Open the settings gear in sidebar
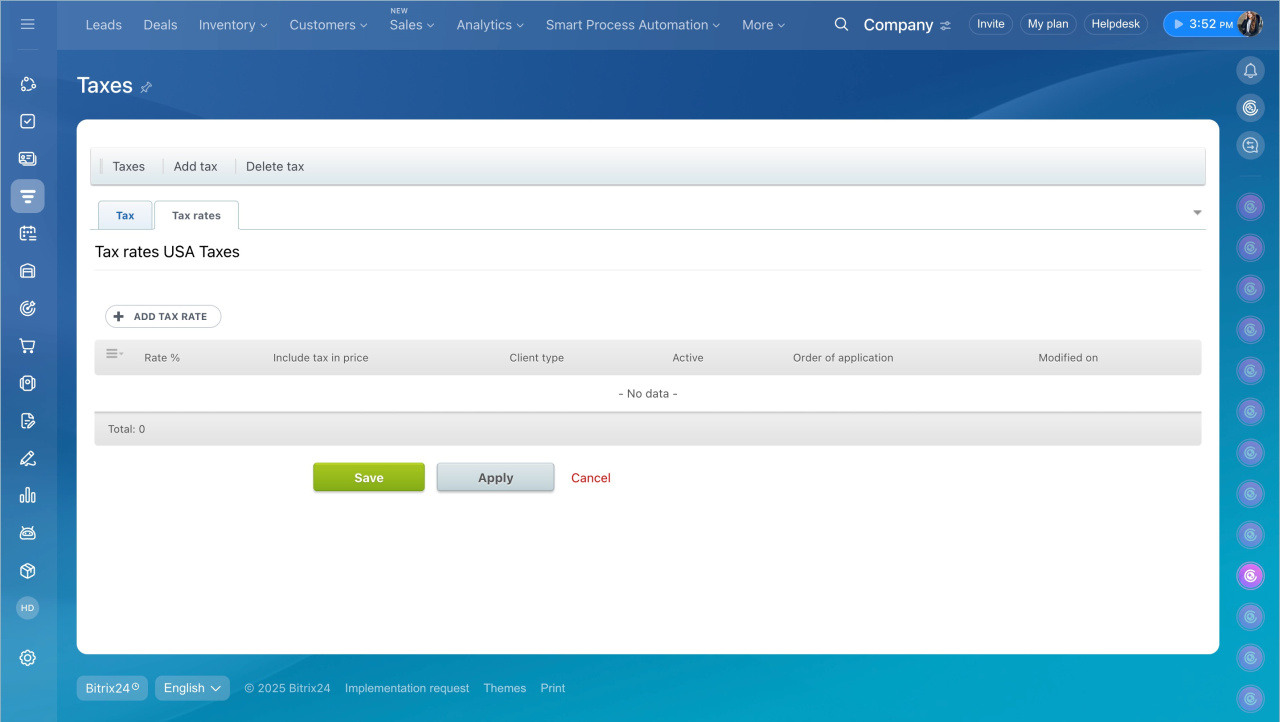Image resolution: width=1280 pixels, height=722 pixels. (x=28, y=657)
